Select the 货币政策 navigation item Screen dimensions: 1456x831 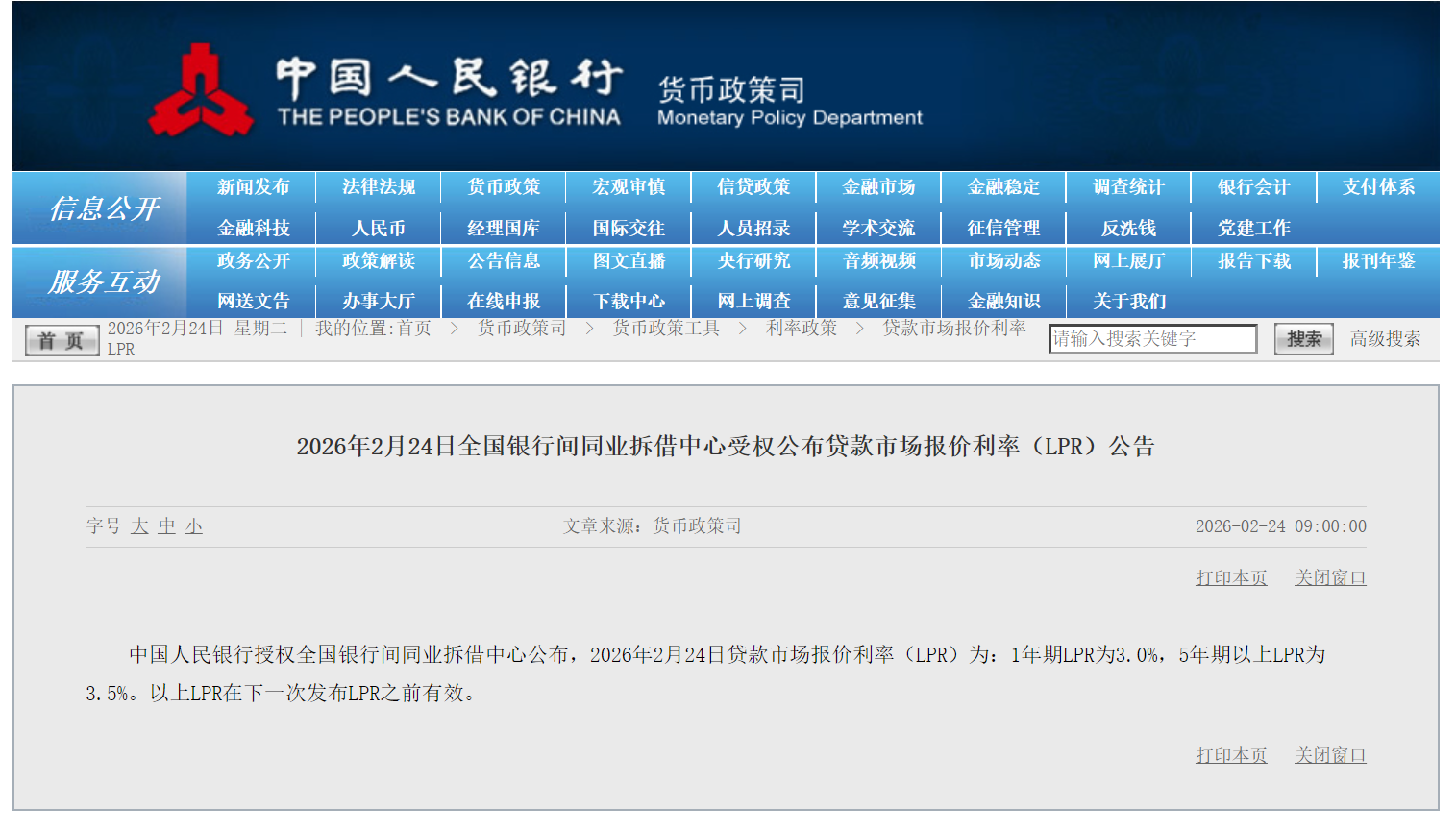[503, 188]
